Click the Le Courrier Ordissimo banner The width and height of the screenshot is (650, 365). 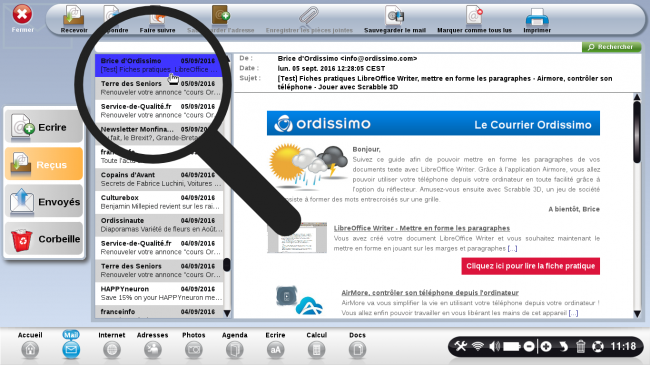(433, 123)
